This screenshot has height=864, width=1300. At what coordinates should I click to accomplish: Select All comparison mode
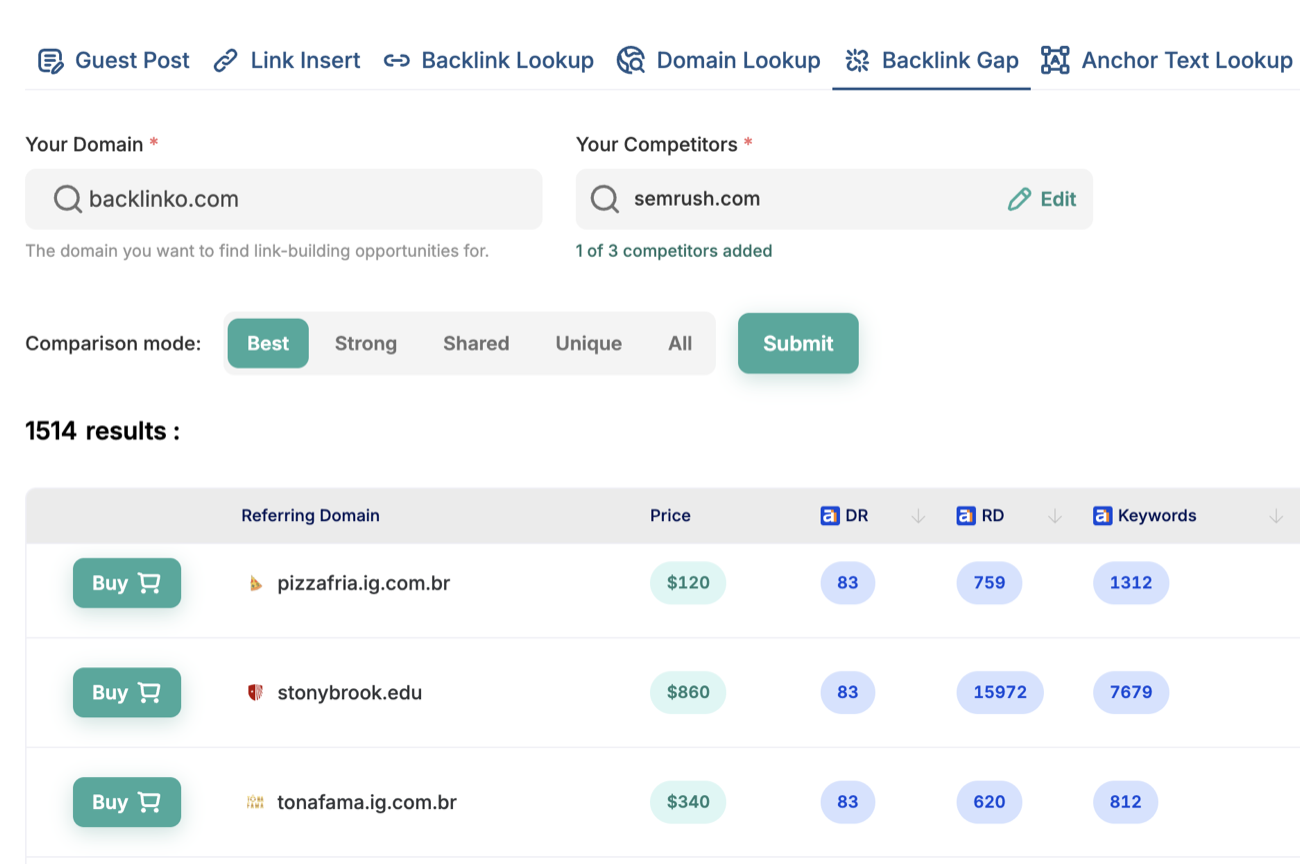pos(680,343)
